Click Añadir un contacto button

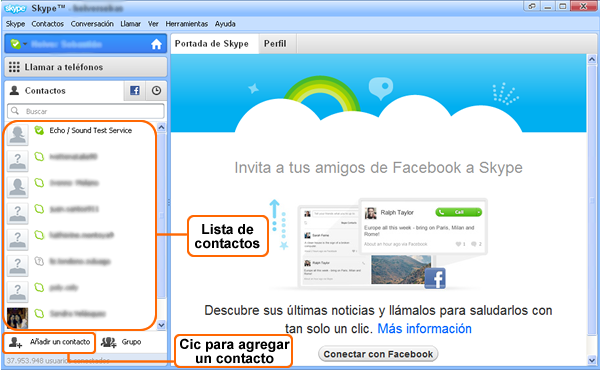(x=49, y=342)
